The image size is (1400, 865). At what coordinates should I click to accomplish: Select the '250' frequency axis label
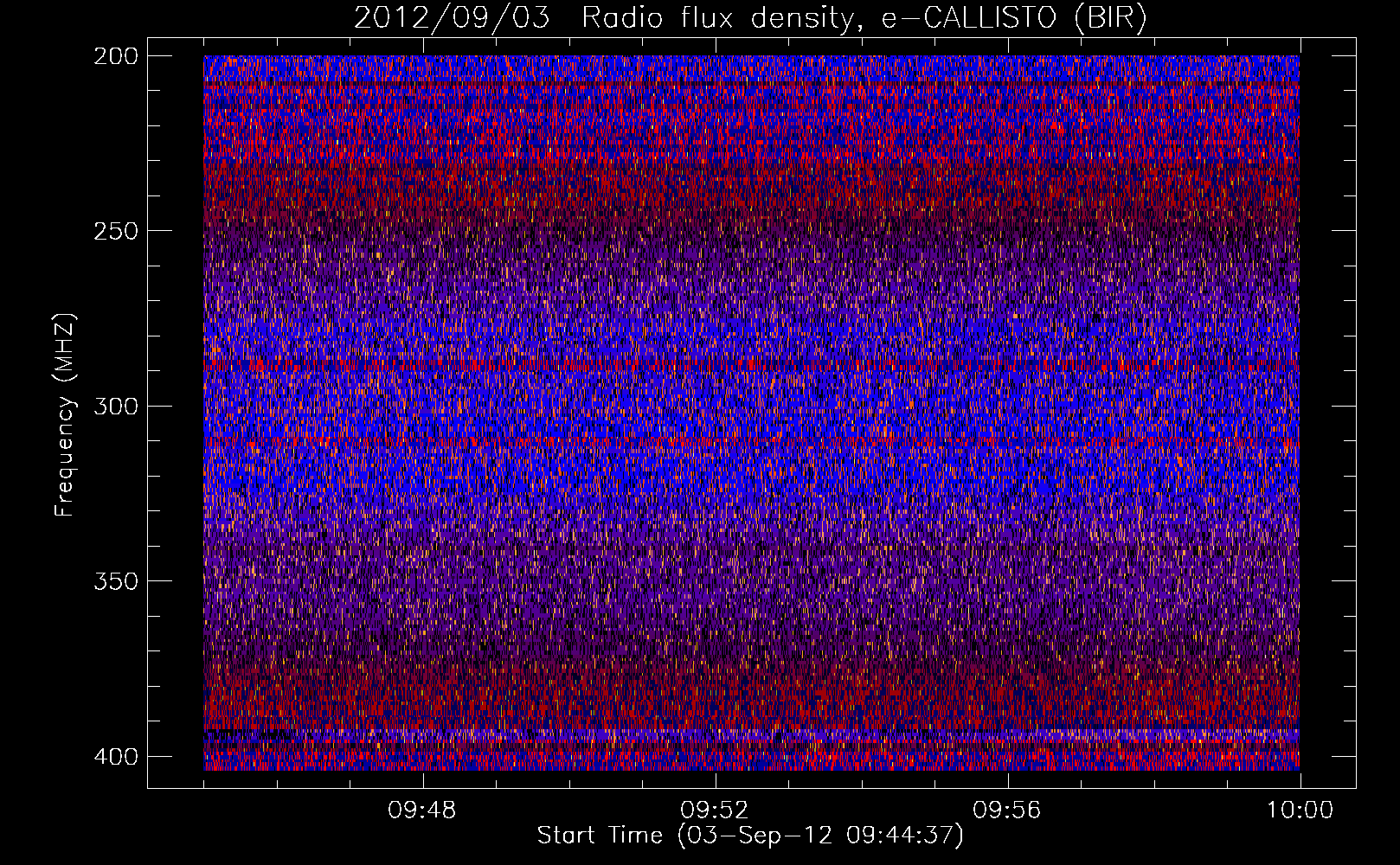[115, 231]
